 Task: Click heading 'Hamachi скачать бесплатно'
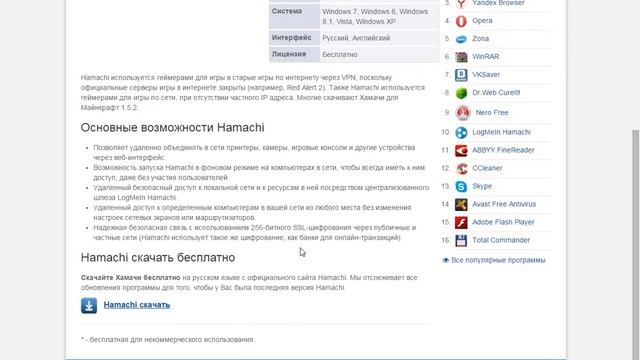[158, 258]
